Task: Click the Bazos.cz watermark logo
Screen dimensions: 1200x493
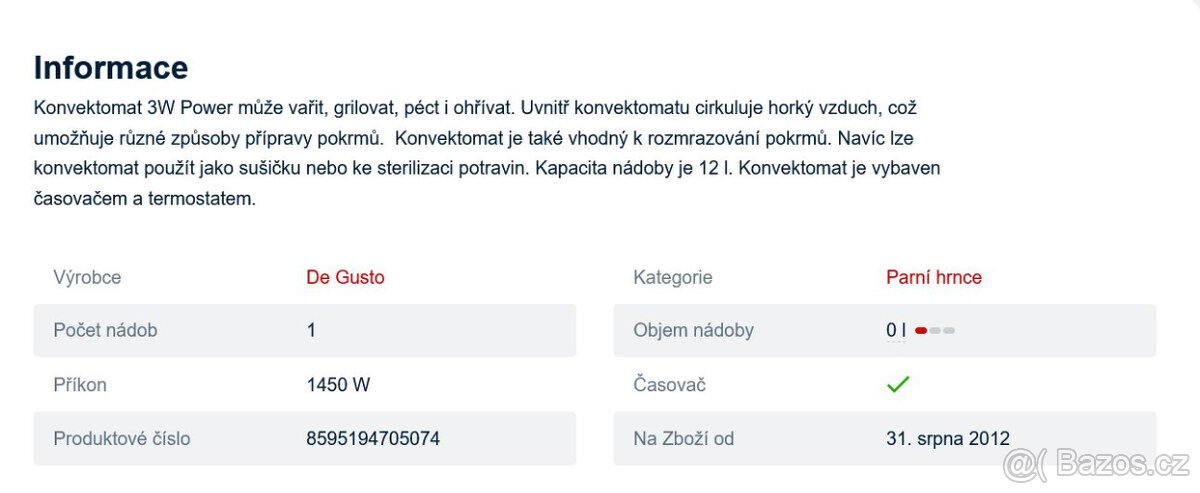Action: [x=1095, y=464]
